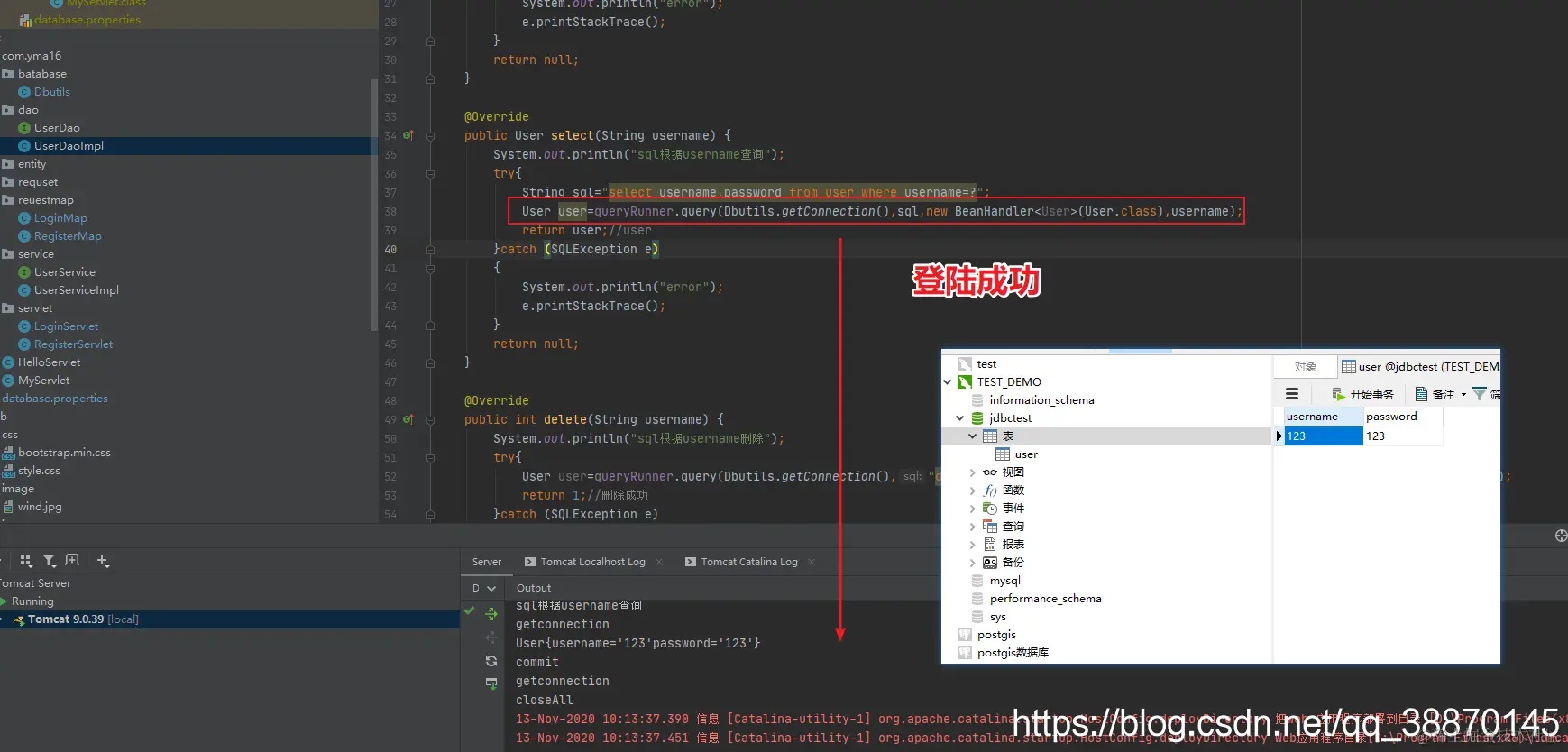
Task: Toggle code fold at line 34 method
Action: (430, 136)
